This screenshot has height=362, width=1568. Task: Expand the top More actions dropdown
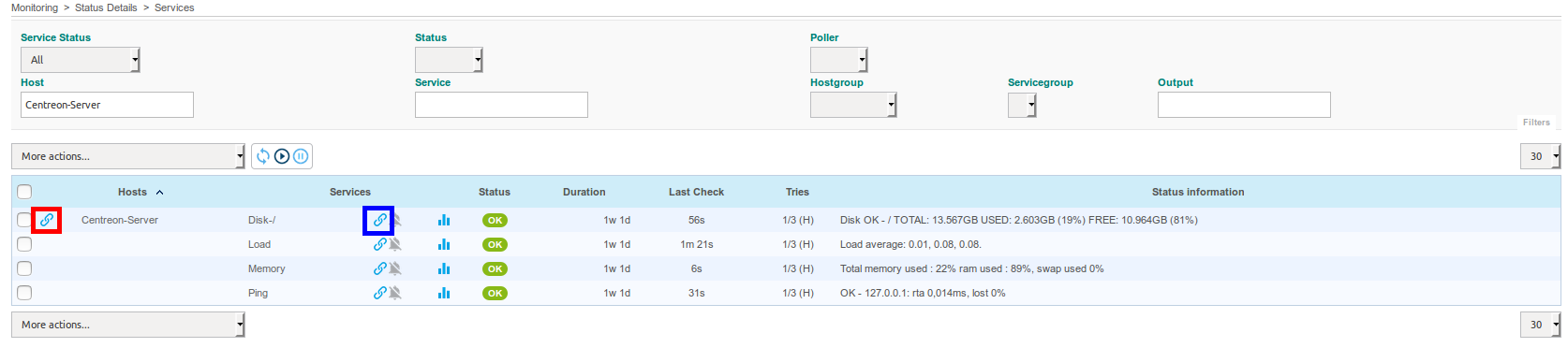click(x=128, y=156)
